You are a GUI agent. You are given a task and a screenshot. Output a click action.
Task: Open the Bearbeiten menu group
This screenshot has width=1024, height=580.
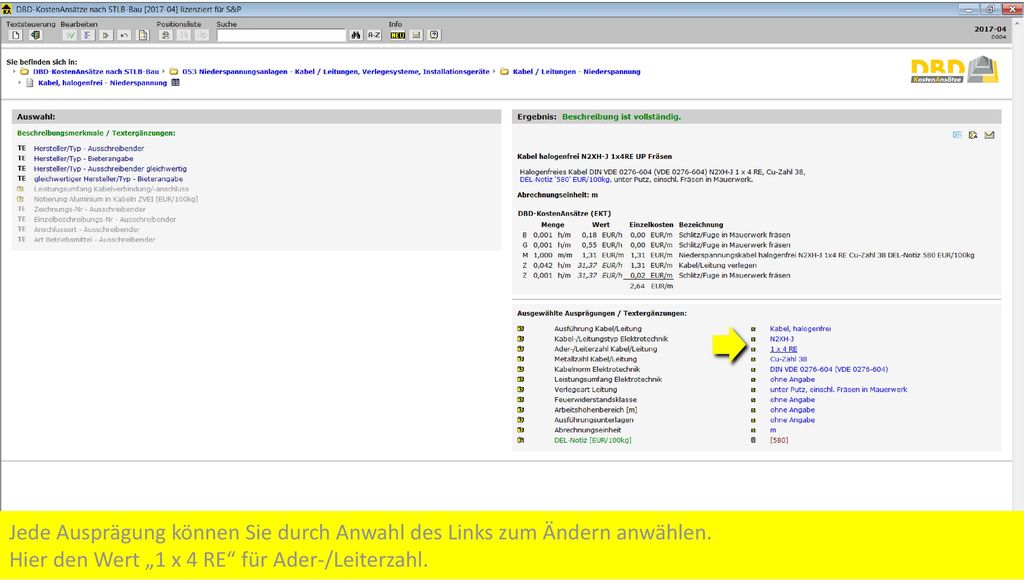tap(79, 24)
